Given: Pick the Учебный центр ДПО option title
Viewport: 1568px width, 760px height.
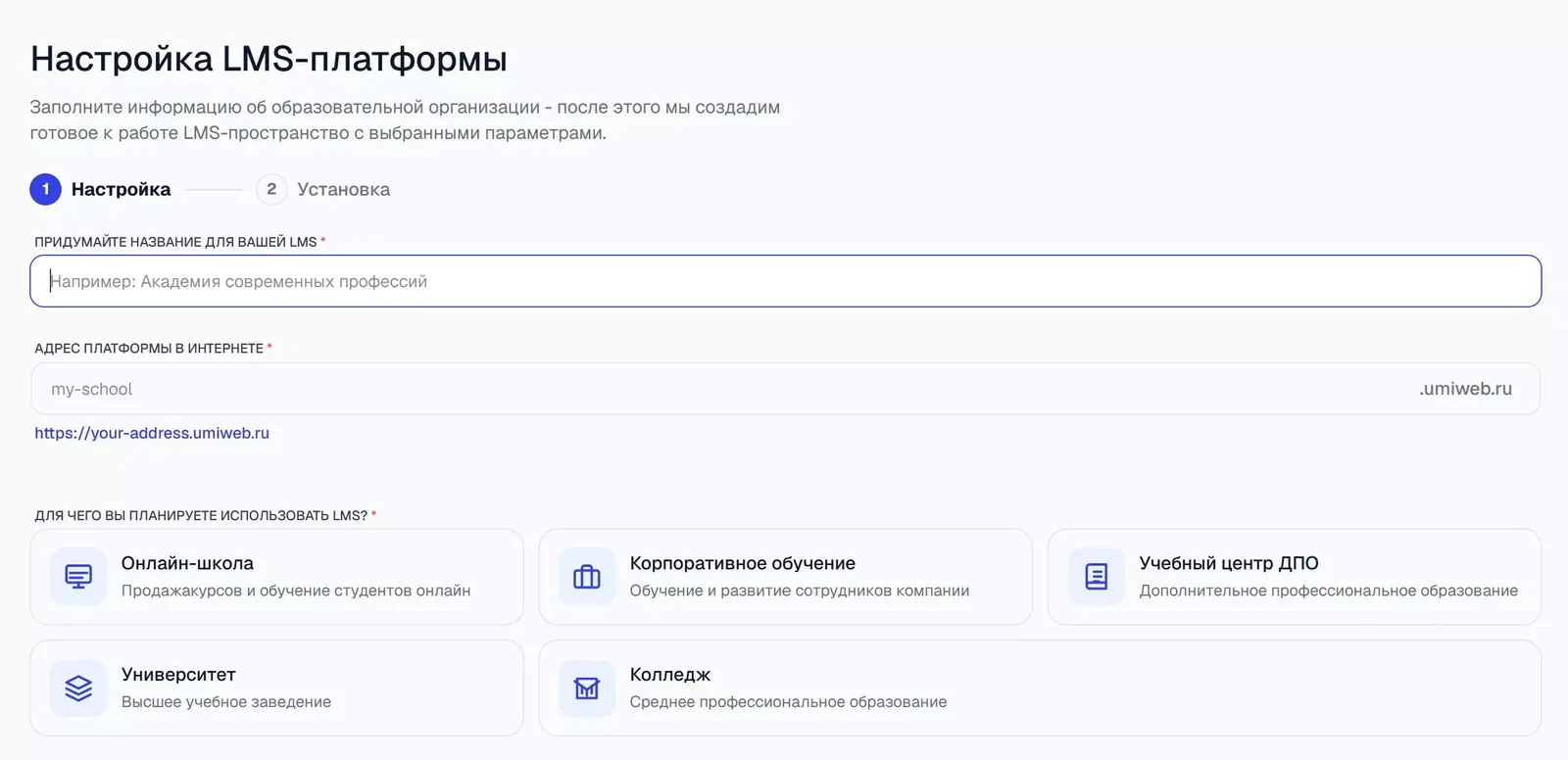Looking at the screenshot, I should click(x=1229, y=563).
